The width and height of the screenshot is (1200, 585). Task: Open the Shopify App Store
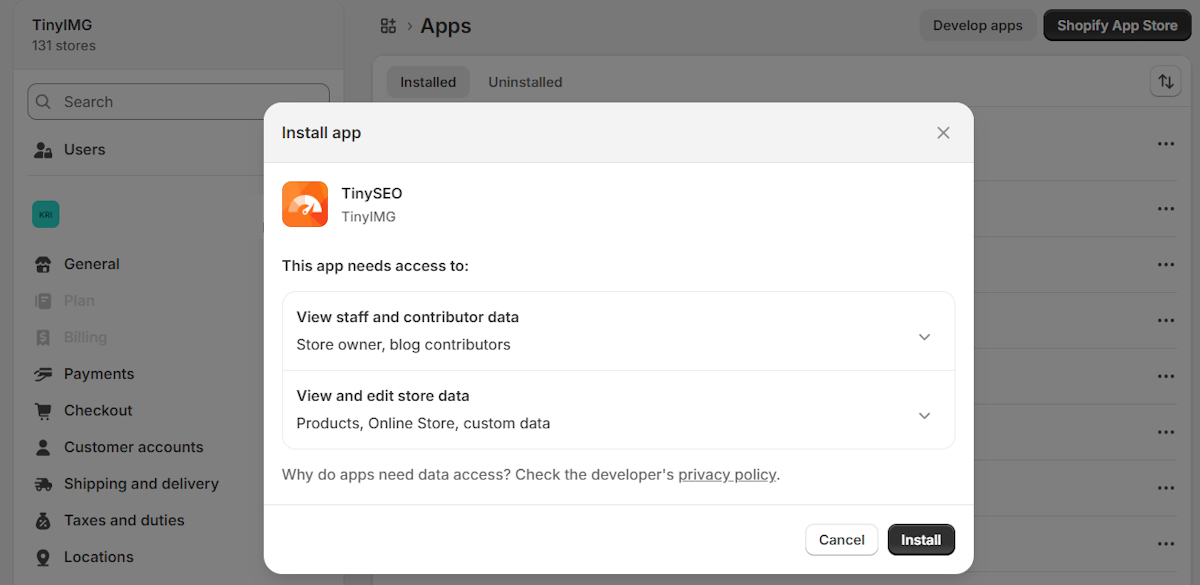1117,26
